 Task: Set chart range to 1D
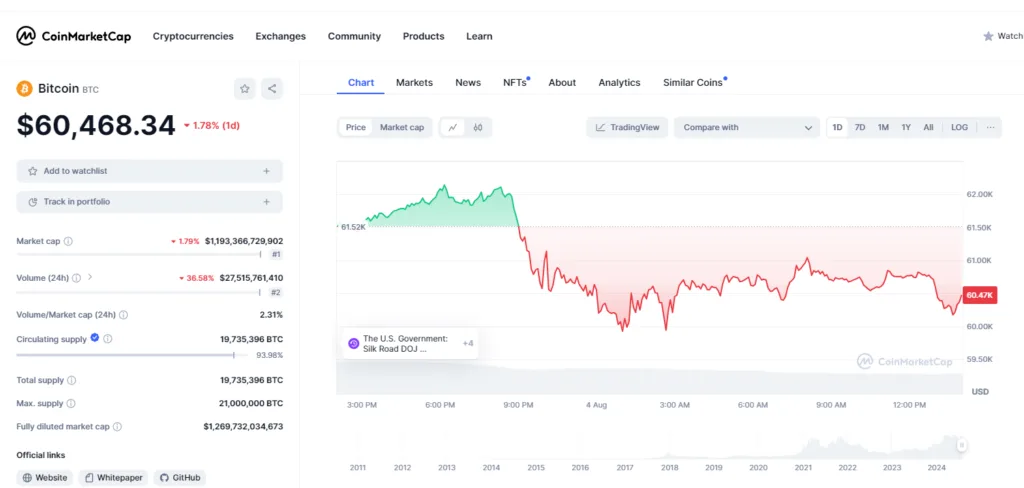click(837, 127)
